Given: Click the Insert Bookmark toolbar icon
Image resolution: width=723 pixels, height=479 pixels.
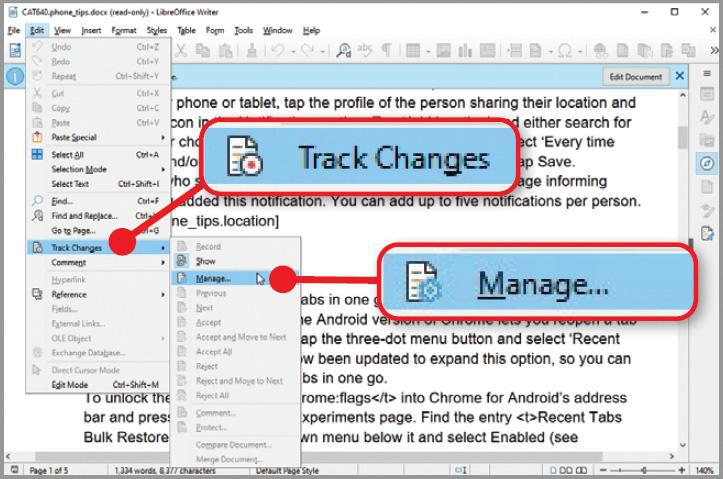Looking at the screenshot, I should pyautogui.click(x=666, y=50).
